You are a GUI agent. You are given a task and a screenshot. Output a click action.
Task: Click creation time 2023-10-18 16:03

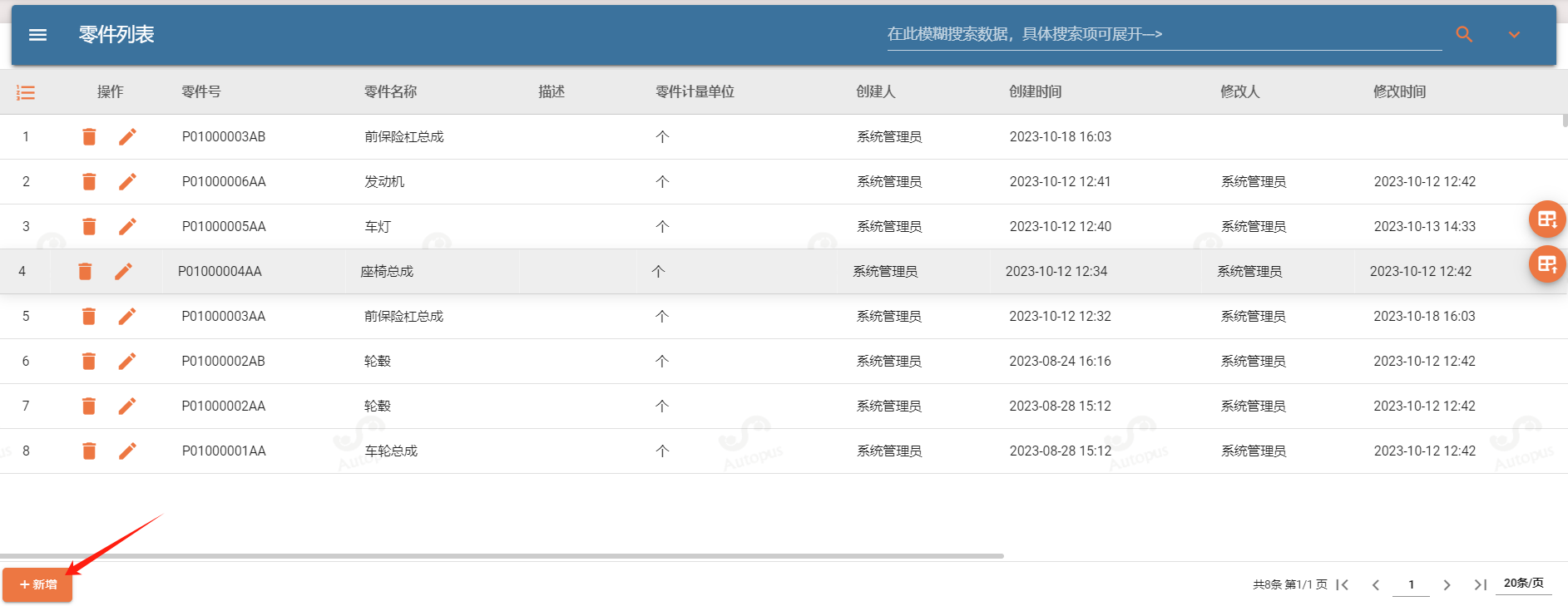click(1061, 136)
